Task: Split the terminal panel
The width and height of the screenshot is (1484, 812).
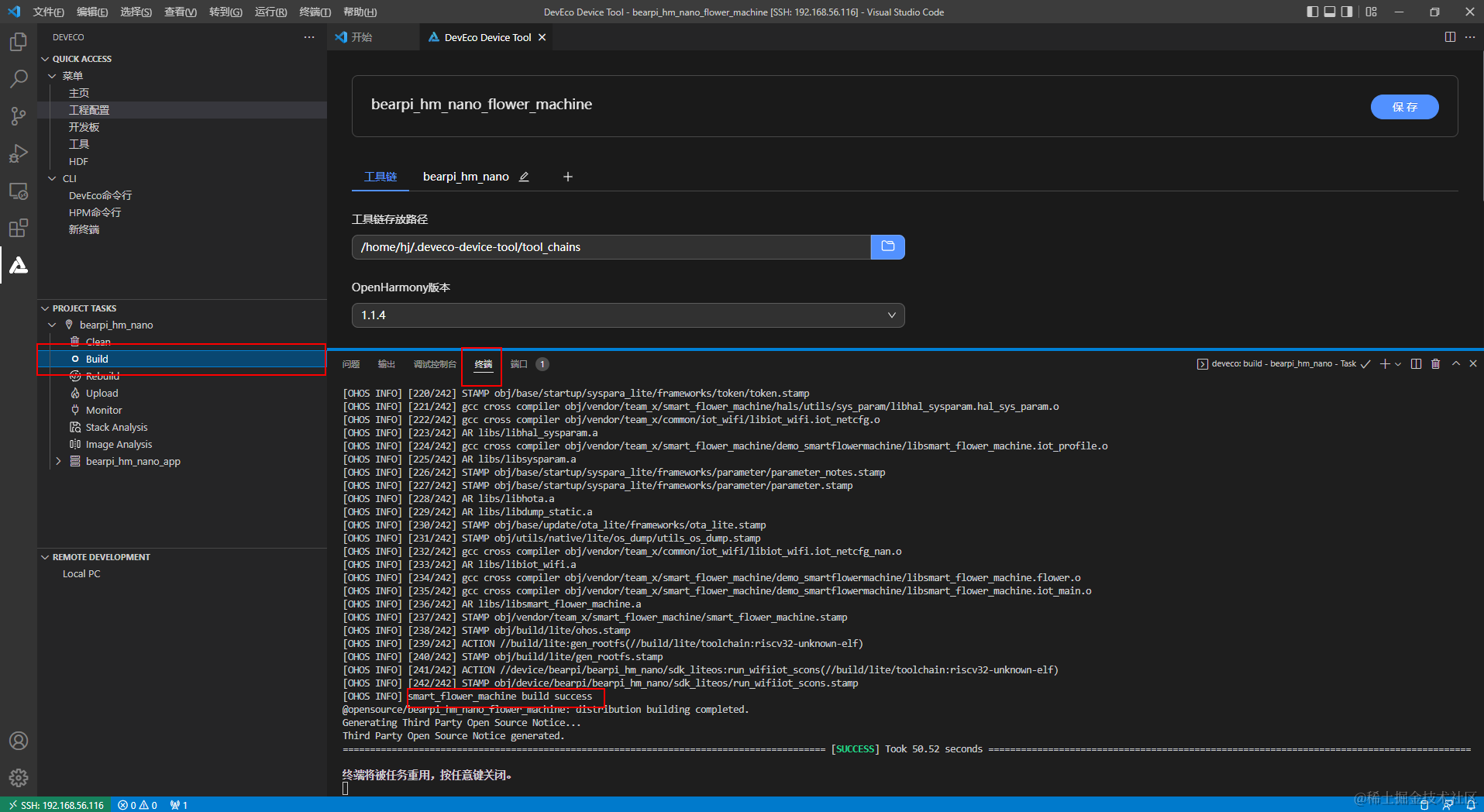Action: [1416, 364]
